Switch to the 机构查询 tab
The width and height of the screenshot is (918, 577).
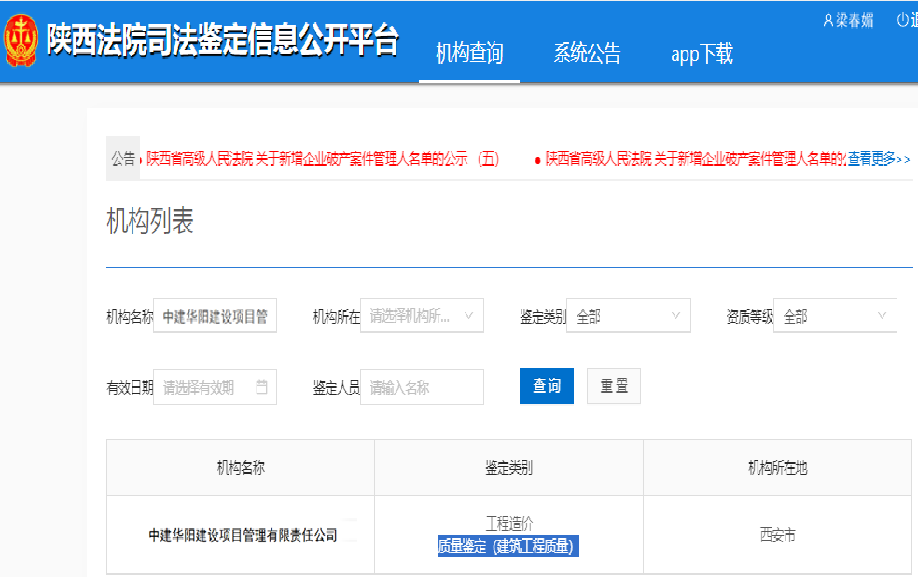tap(469, 54)
